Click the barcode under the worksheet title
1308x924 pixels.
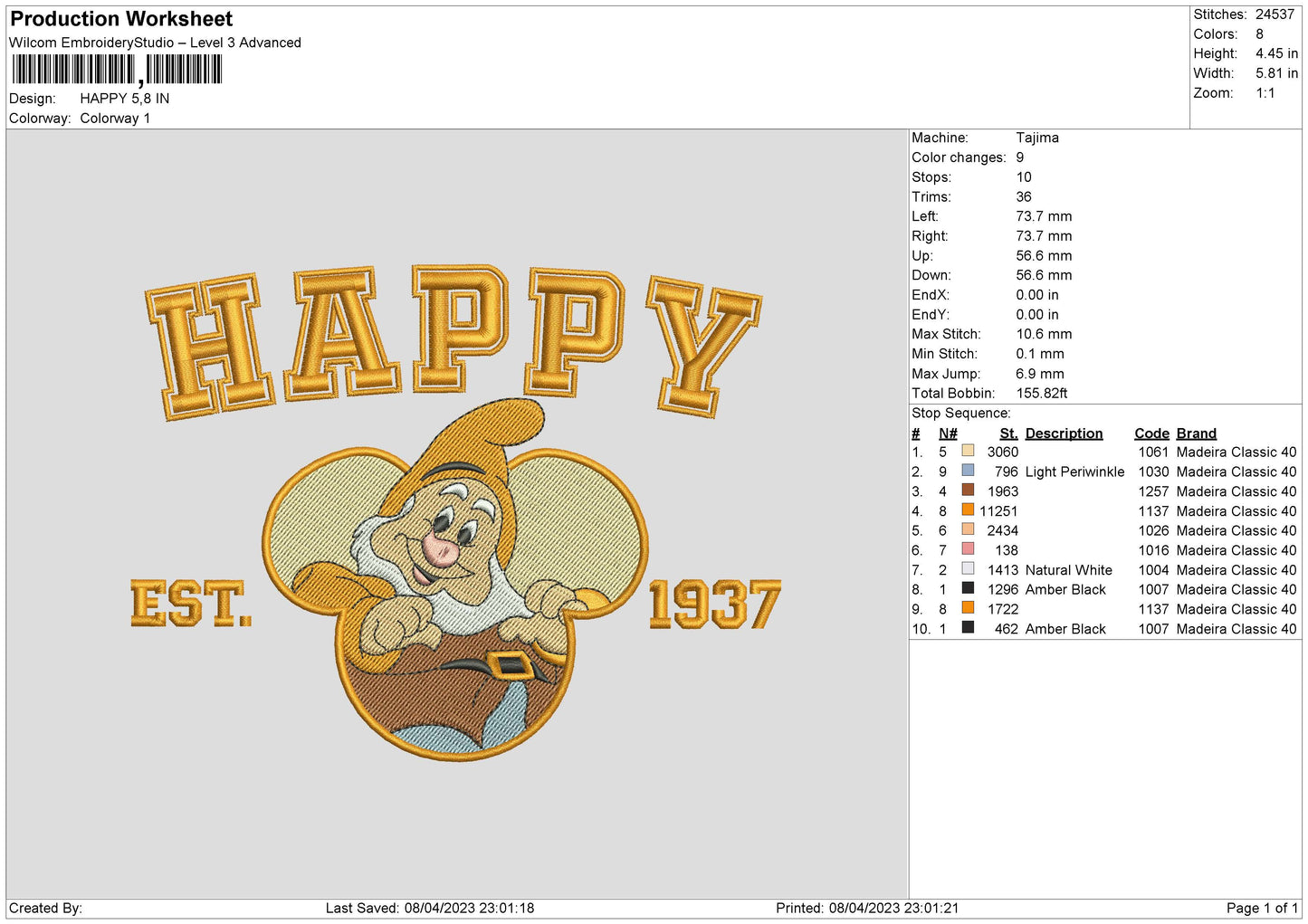[117, 70]
